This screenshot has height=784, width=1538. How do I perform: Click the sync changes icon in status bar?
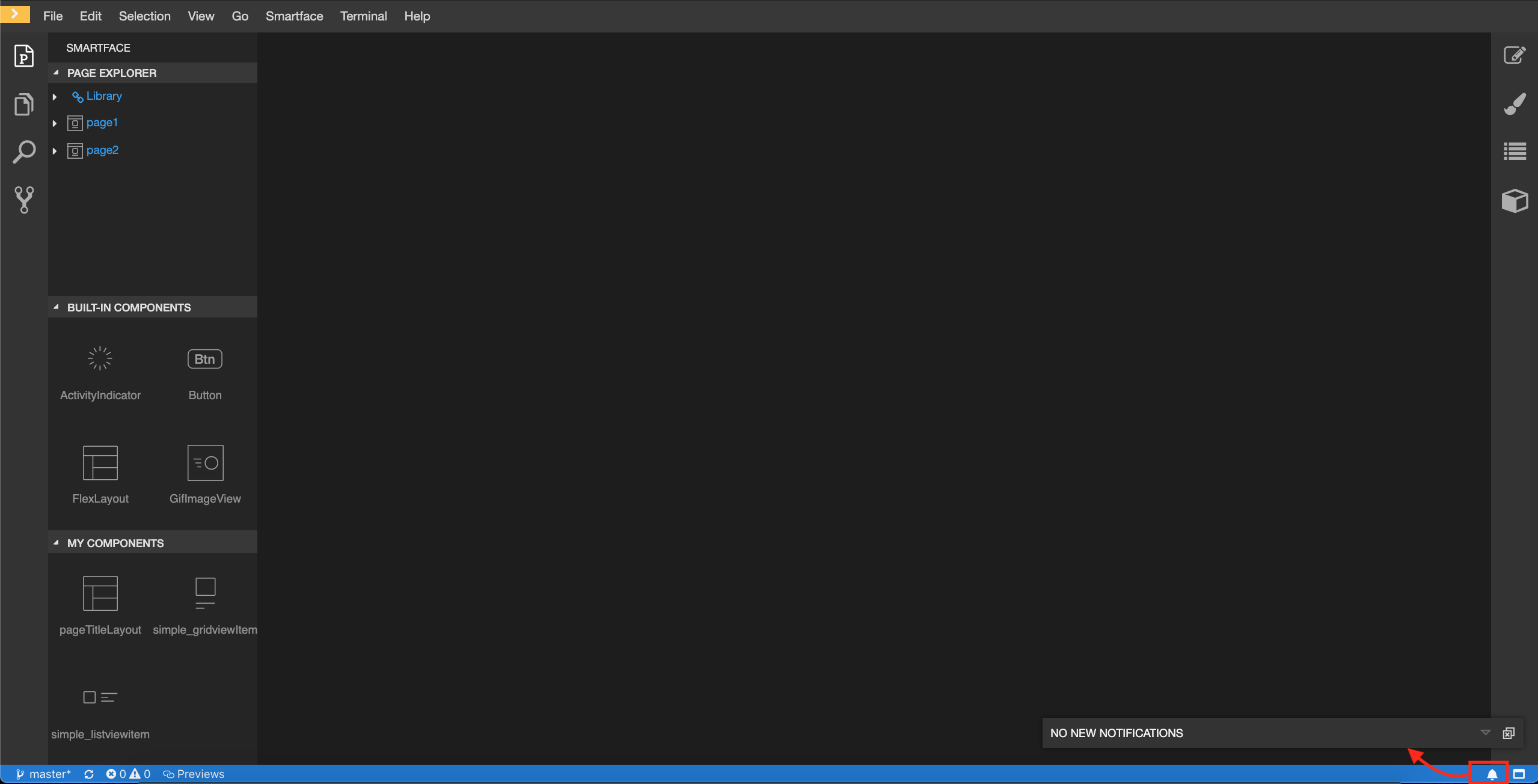[x=89, y=774]
